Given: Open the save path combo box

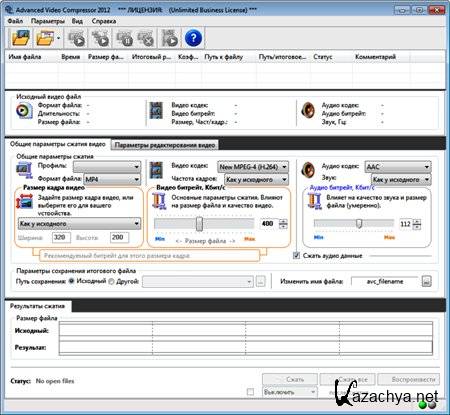Looking at the screenshot, I should [198, 282].
